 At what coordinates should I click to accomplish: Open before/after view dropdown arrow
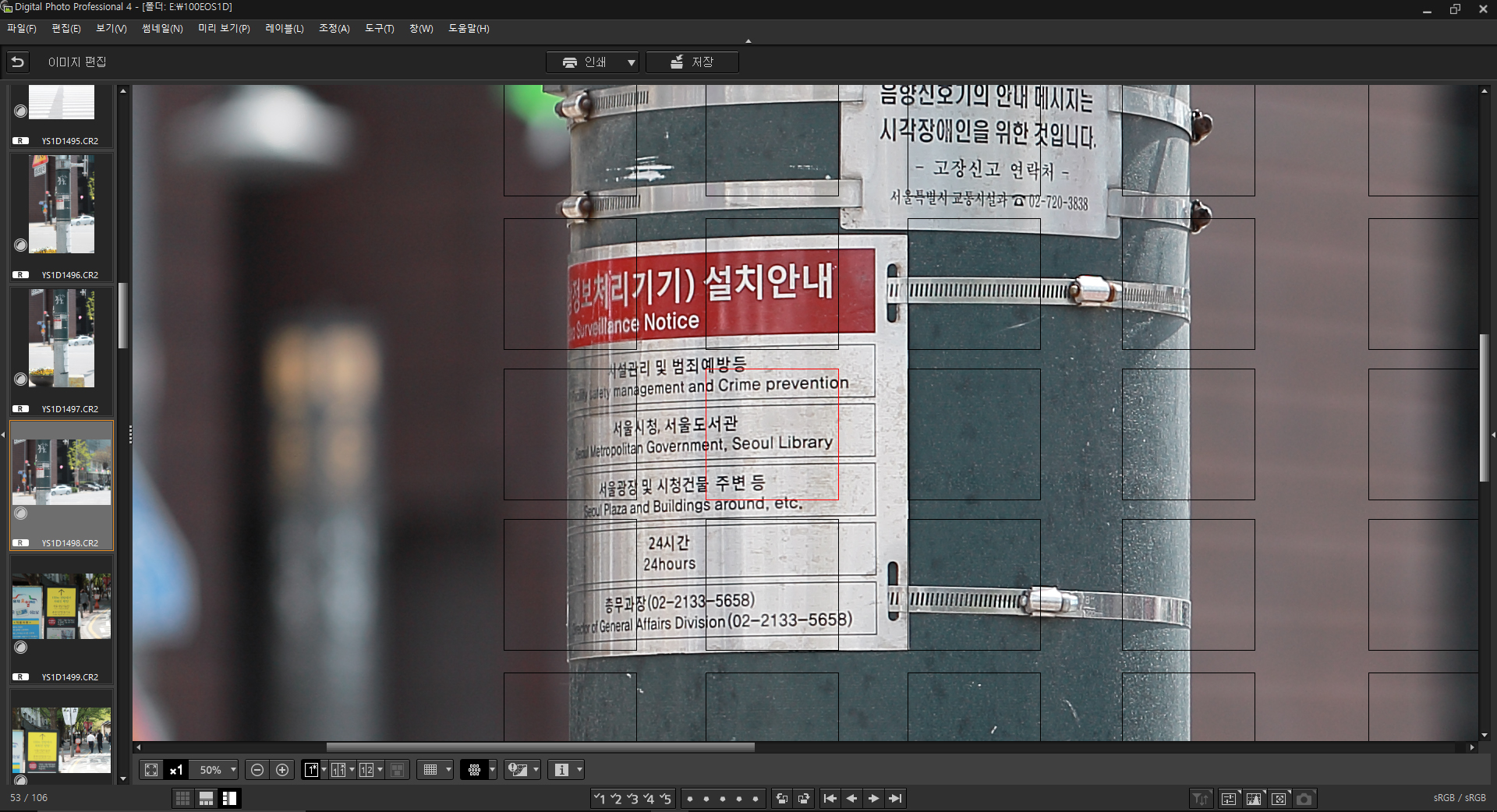point(352,770)
